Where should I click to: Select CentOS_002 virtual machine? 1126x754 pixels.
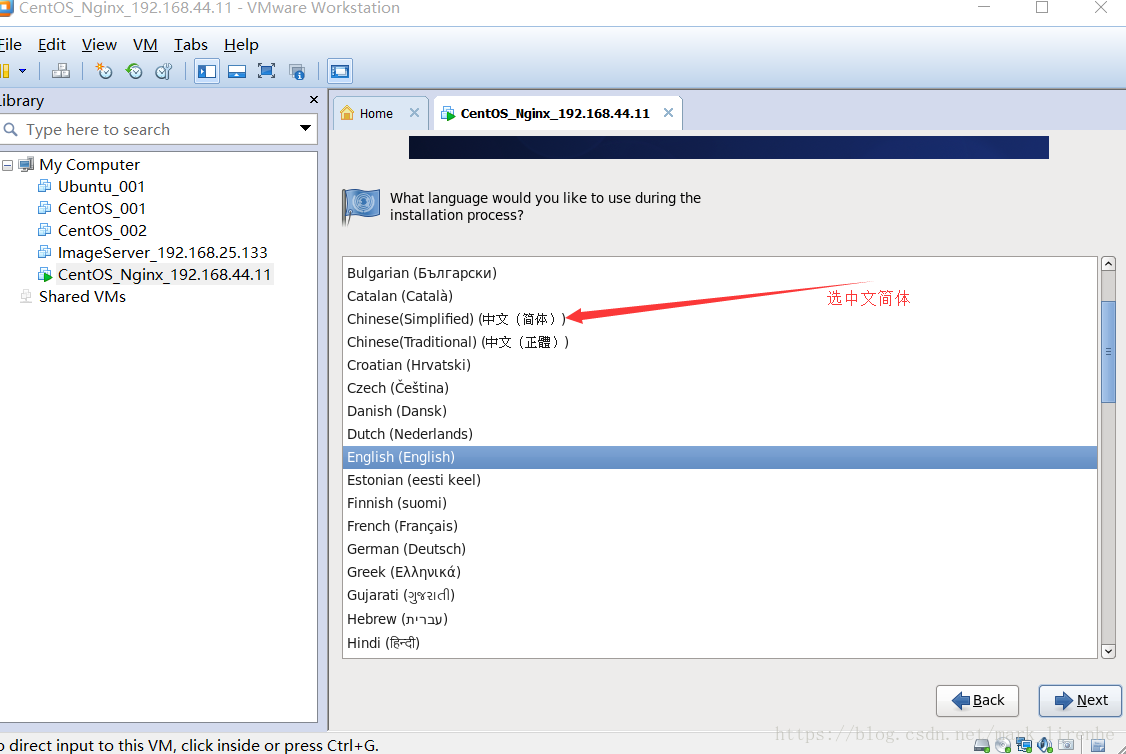[102, 231]
